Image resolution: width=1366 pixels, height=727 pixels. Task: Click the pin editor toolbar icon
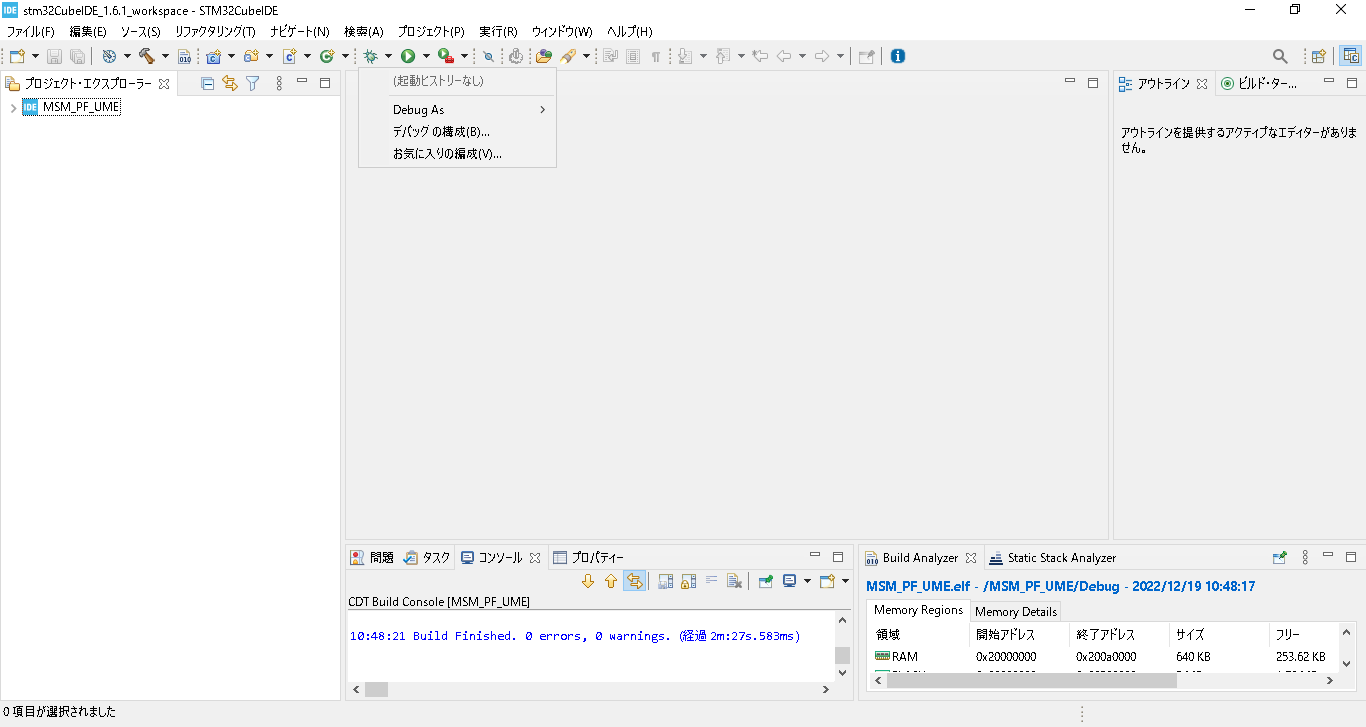tap(867, 56)
